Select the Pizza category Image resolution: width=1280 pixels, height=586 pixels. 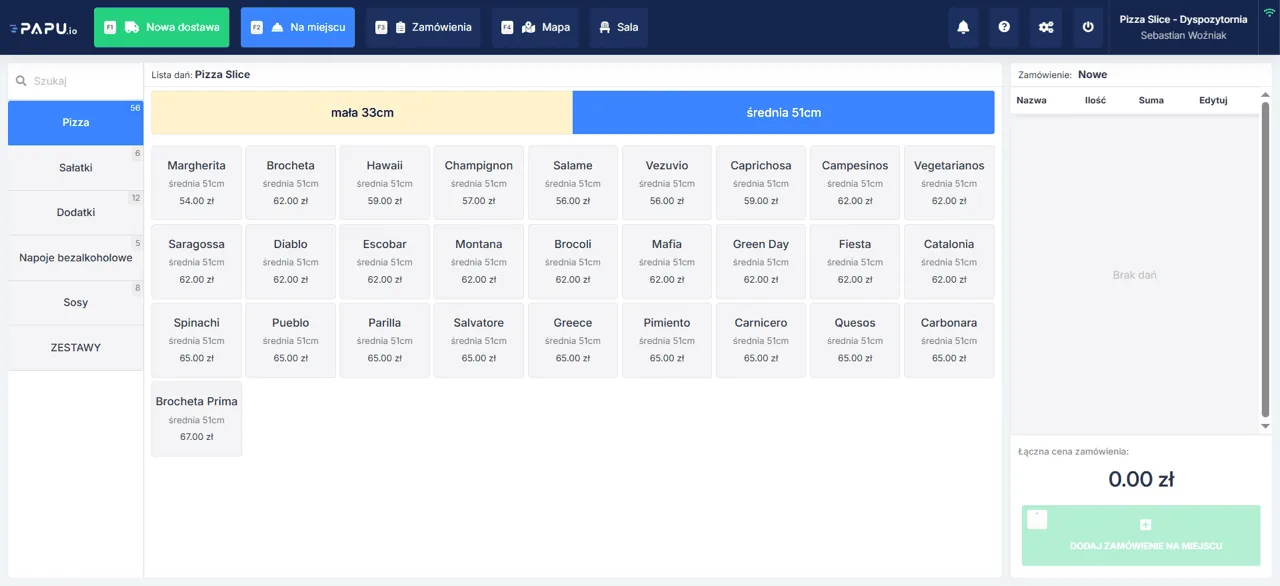click(x=76, y=122)
